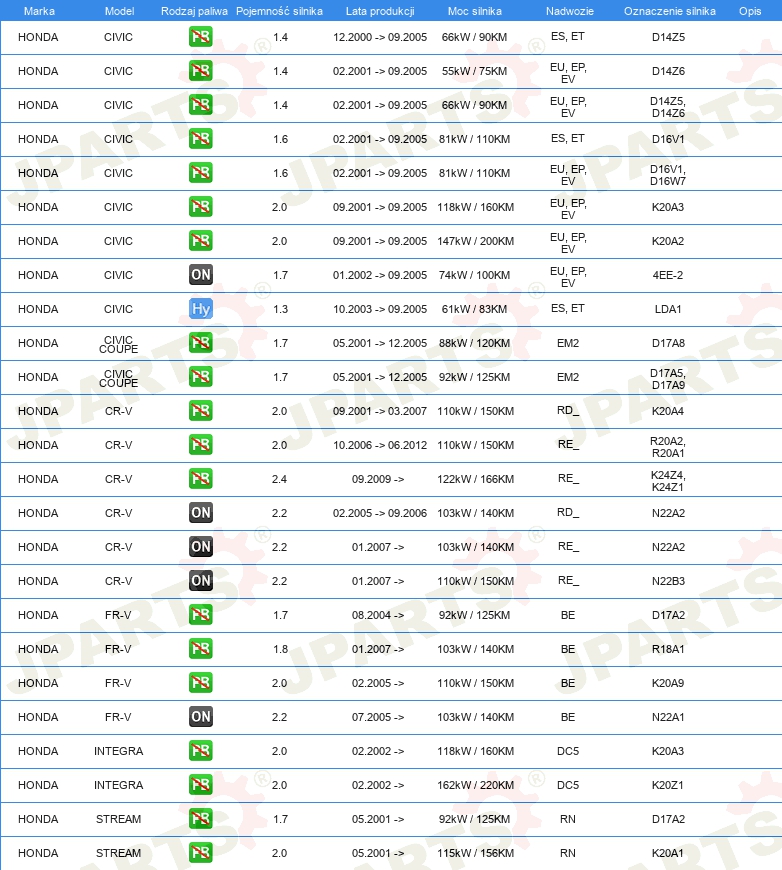The width and height of the screenshot is (782, 870).
Task: Click the 88kW / 120KM power cell
Action: 475,343
